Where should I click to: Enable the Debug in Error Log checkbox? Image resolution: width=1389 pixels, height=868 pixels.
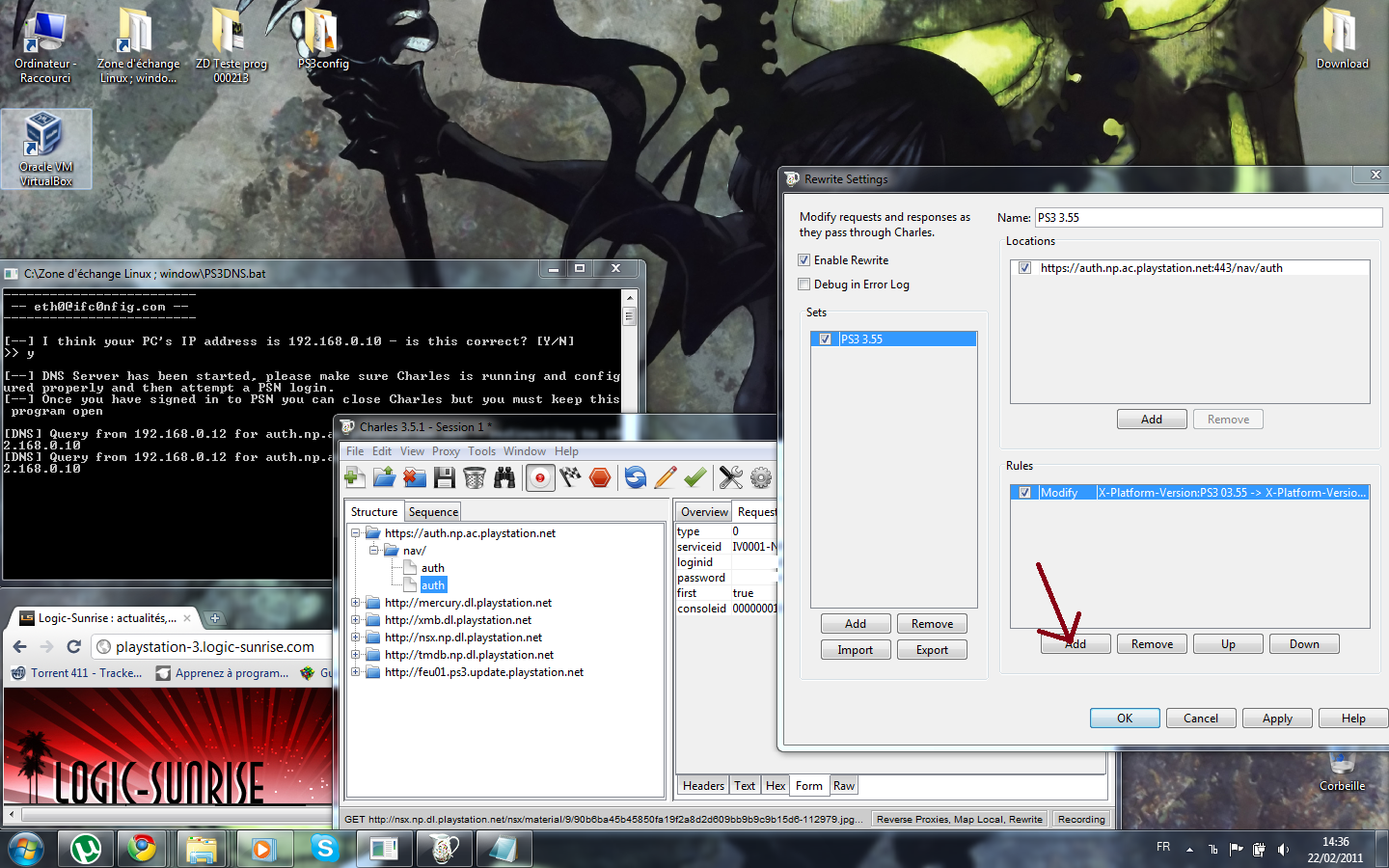(x=803, y=285)
